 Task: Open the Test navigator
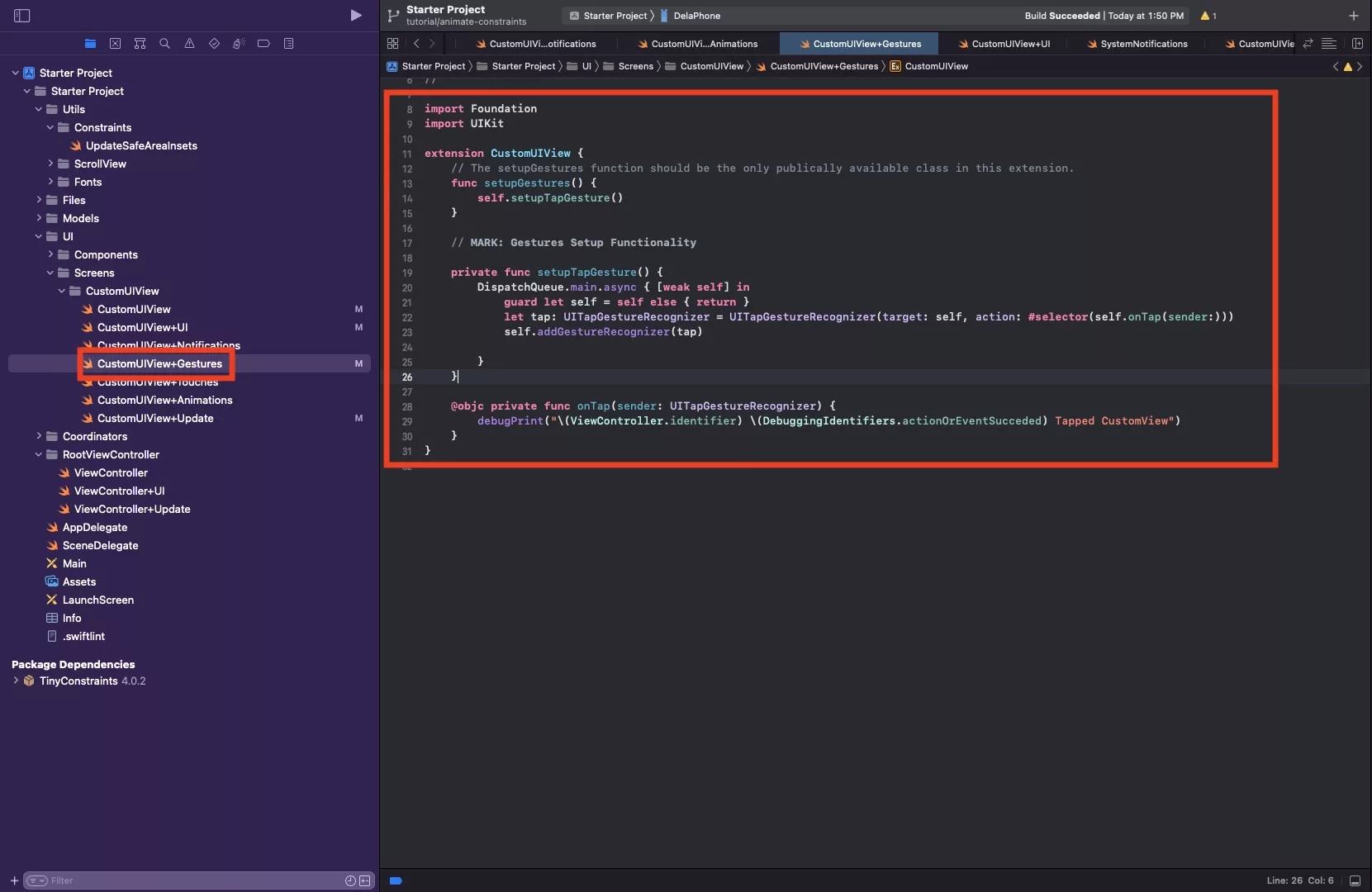214,44
